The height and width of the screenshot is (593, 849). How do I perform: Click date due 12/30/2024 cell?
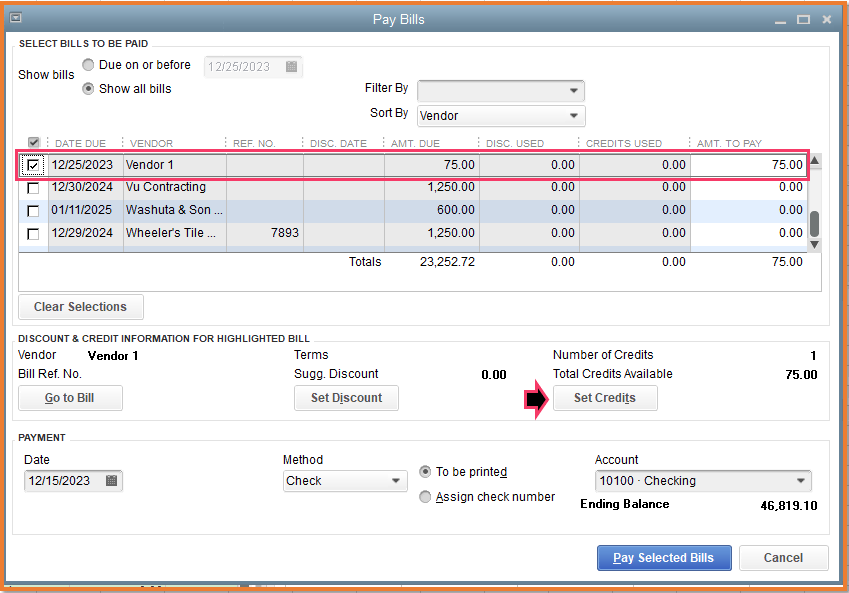click(86, 187)
